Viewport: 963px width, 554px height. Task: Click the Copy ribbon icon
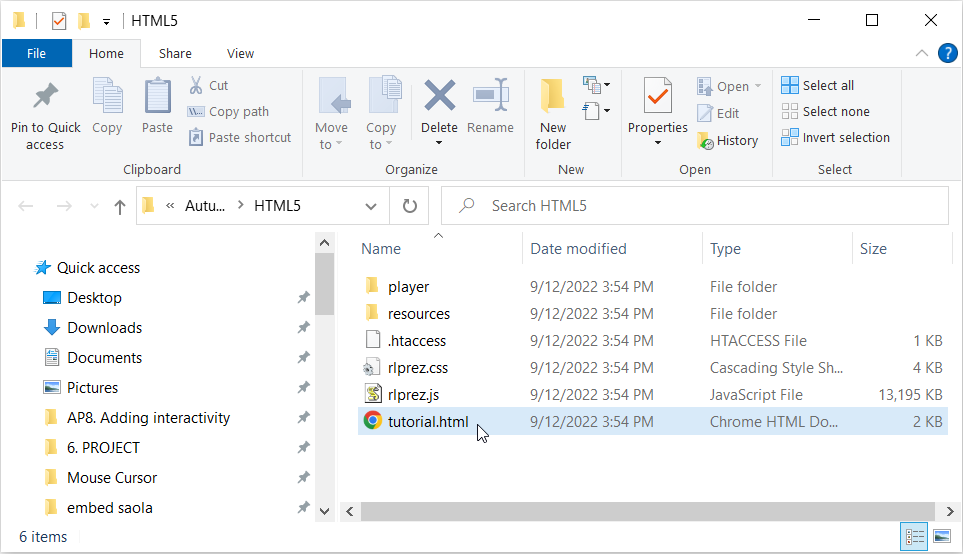click(x=107, y=96)
